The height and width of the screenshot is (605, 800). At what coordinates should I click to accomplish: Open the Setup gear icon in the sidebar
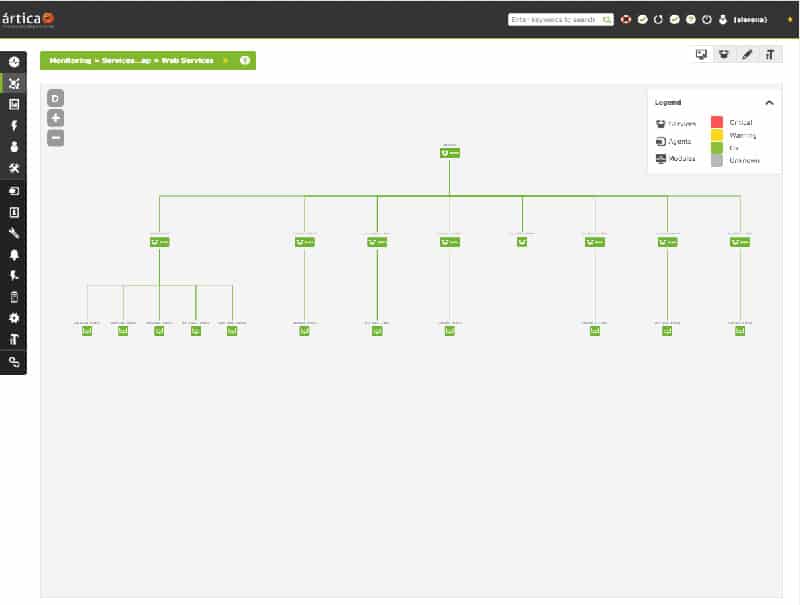point(14,318)
